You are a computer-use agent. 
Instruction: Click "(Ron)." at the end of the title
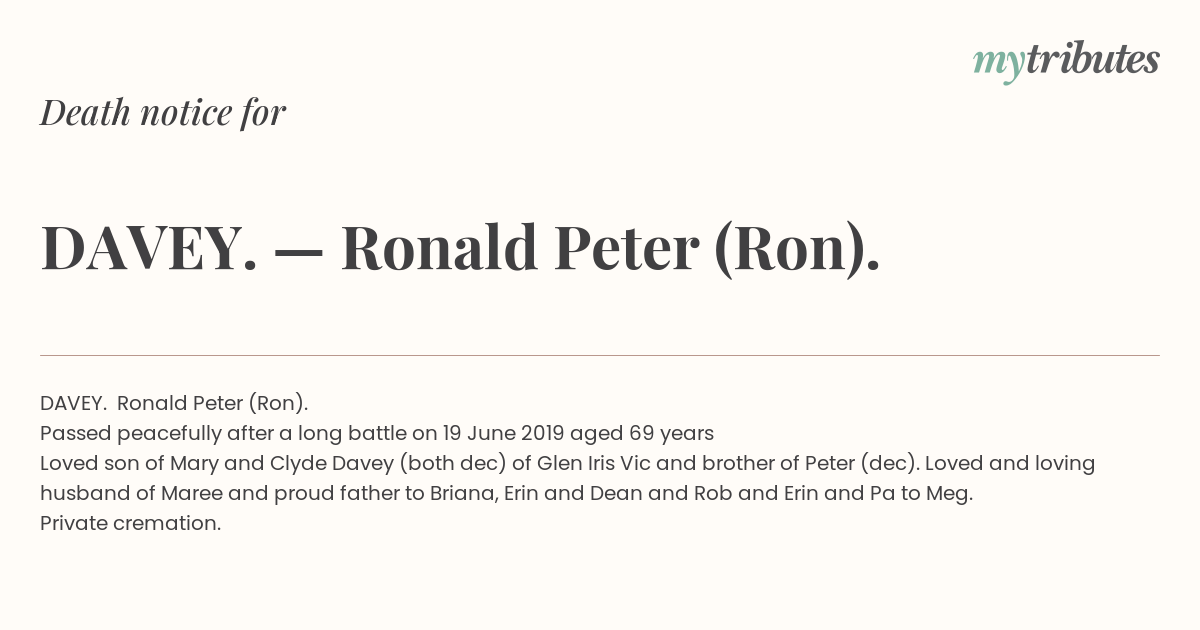point(797,248)
